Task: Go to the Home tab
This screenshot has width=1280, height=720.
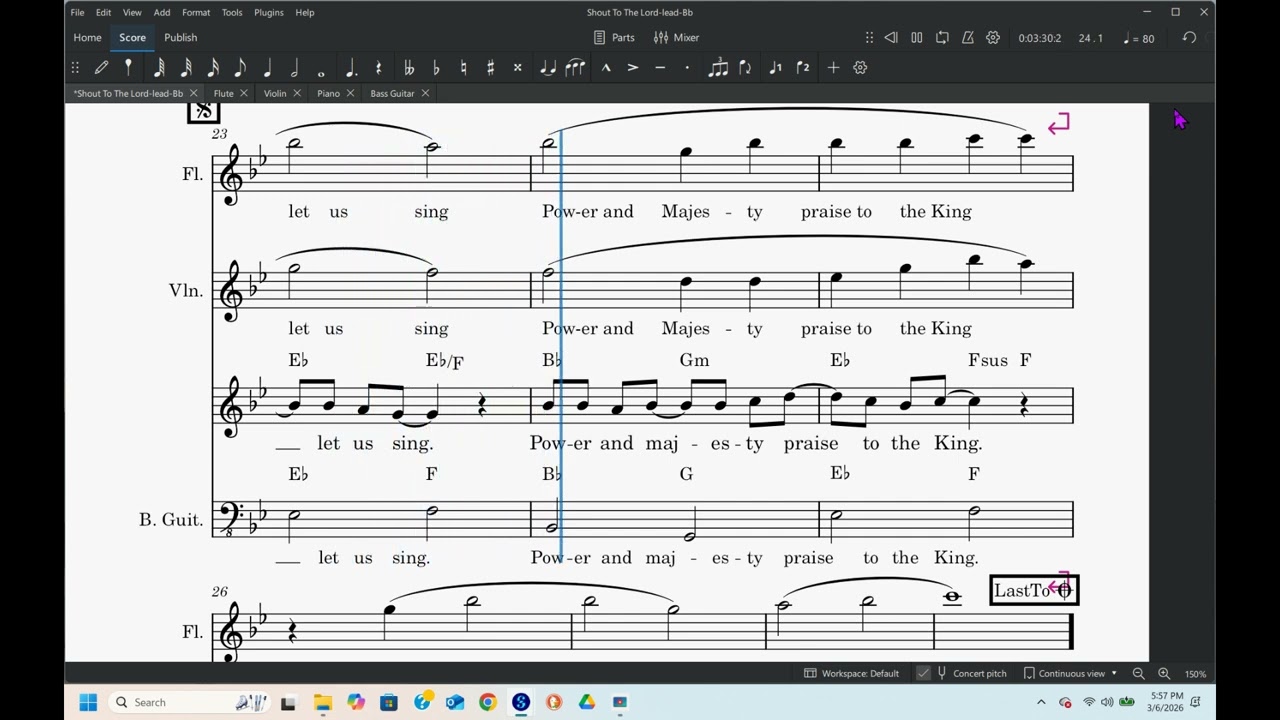Action: [87, 37]
